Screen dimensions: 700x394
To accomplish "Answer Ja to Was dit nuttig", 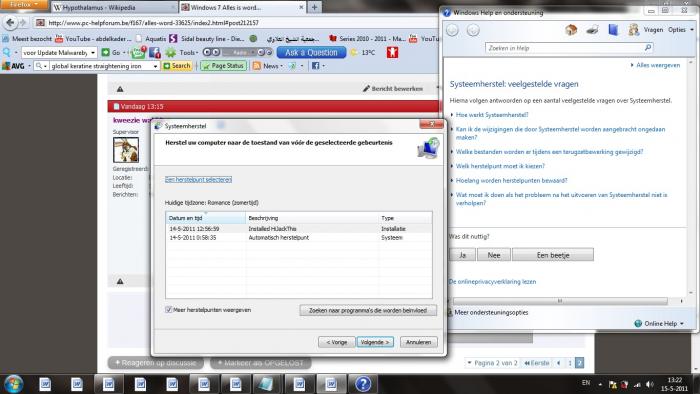I will pos(462,255).
